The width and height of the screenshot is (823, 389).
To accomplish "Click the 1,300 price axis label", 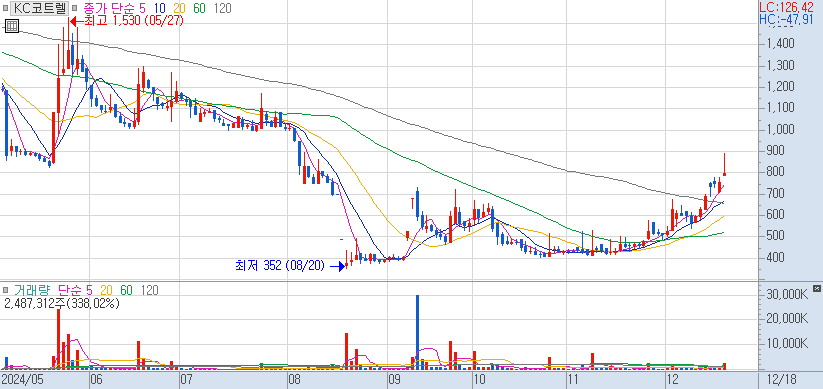I will click(779, 65).
